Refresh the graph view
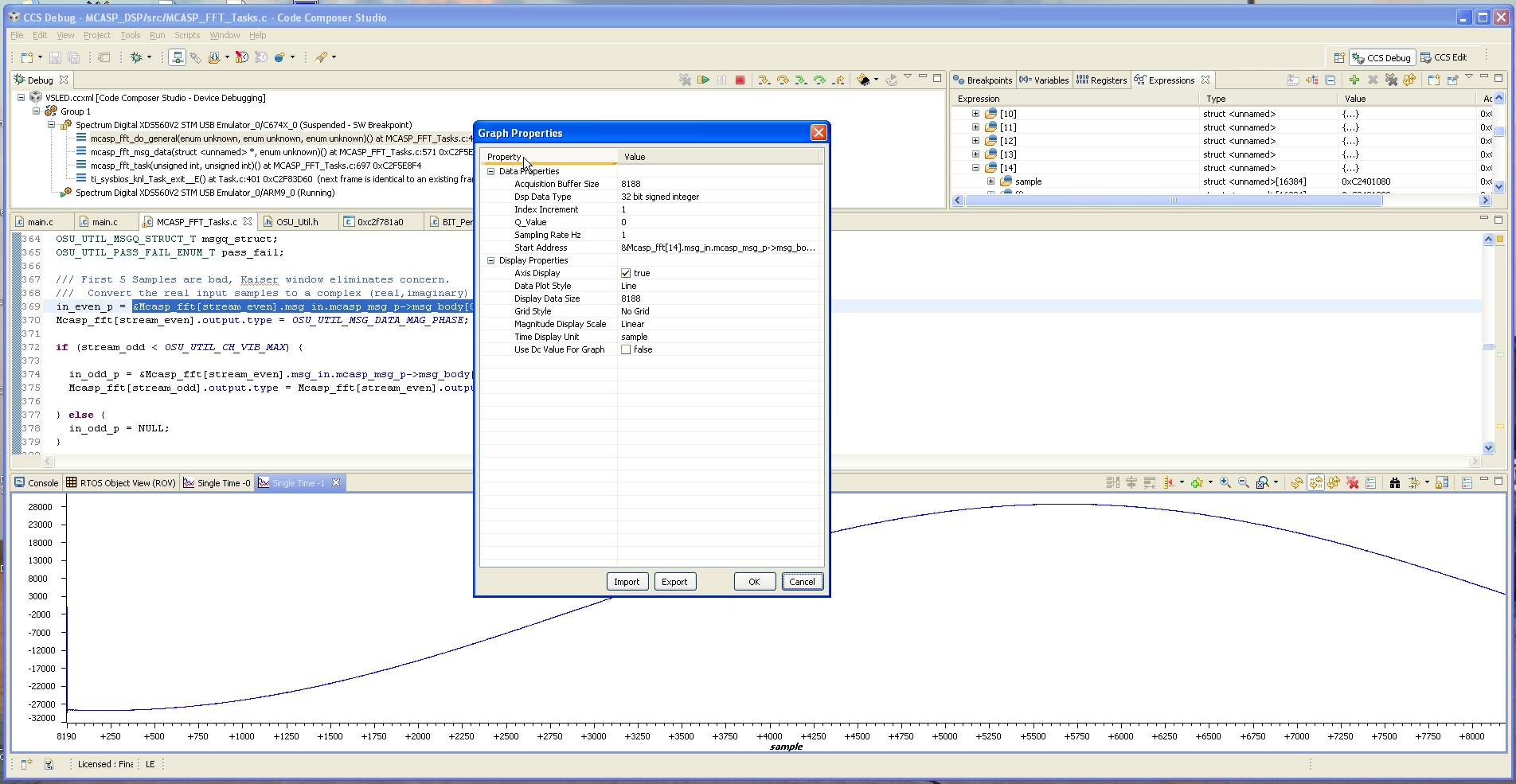 [x=1297, y=482]
